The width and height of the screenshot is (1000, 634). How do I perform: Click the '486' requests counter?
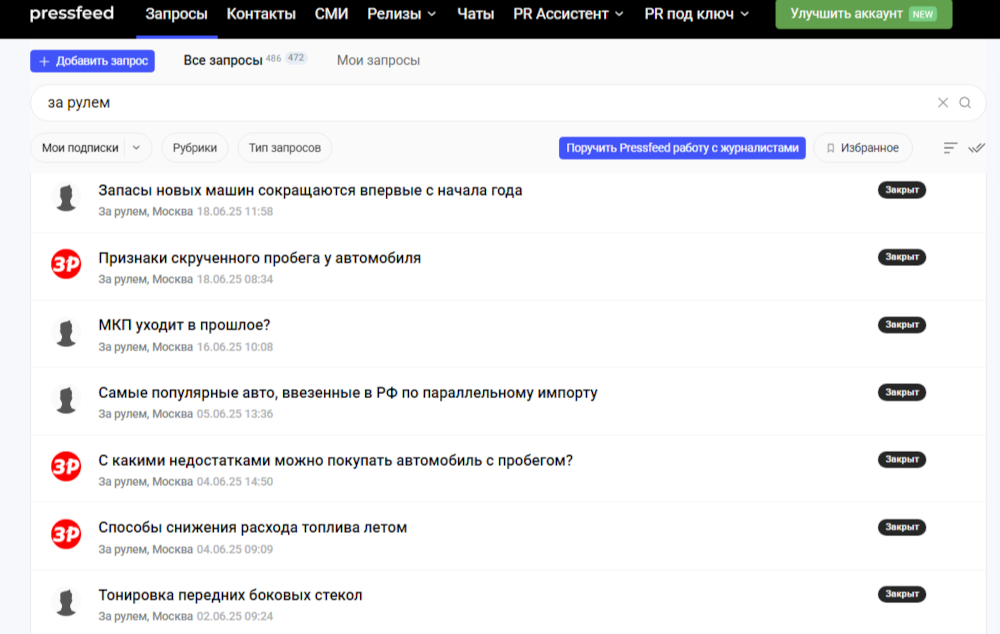tap(274, 58)
